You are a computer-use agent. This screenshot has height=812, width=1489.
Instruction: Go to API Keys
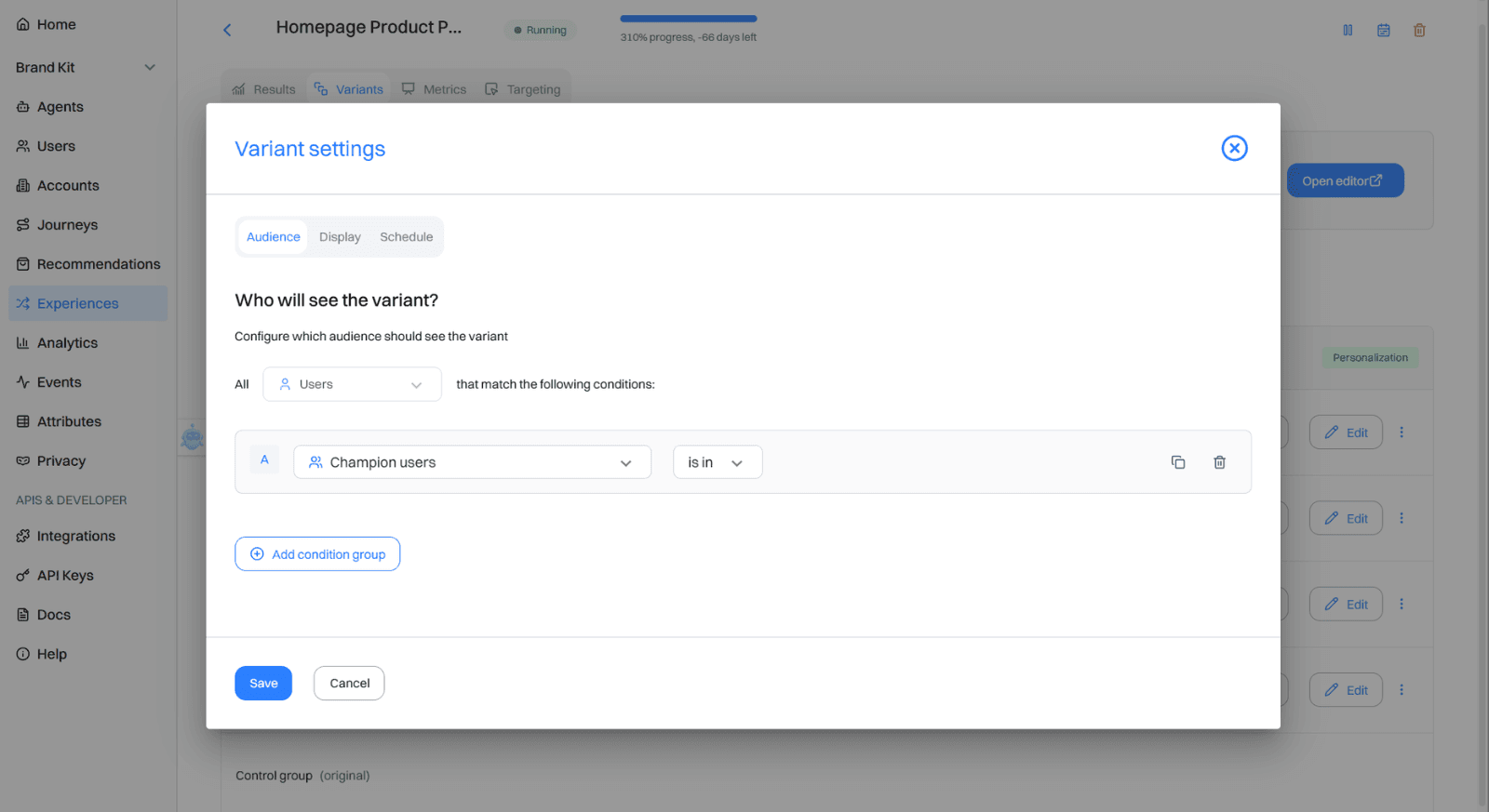55,575
